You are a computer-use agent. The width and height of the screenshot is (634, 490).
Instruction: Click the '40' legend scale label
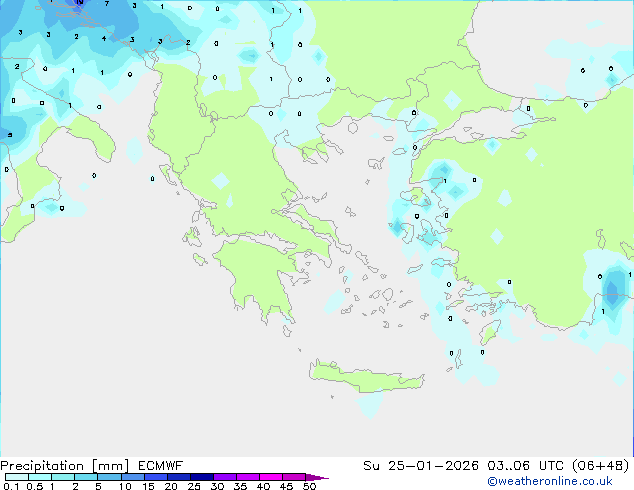[x=263, y=486]
